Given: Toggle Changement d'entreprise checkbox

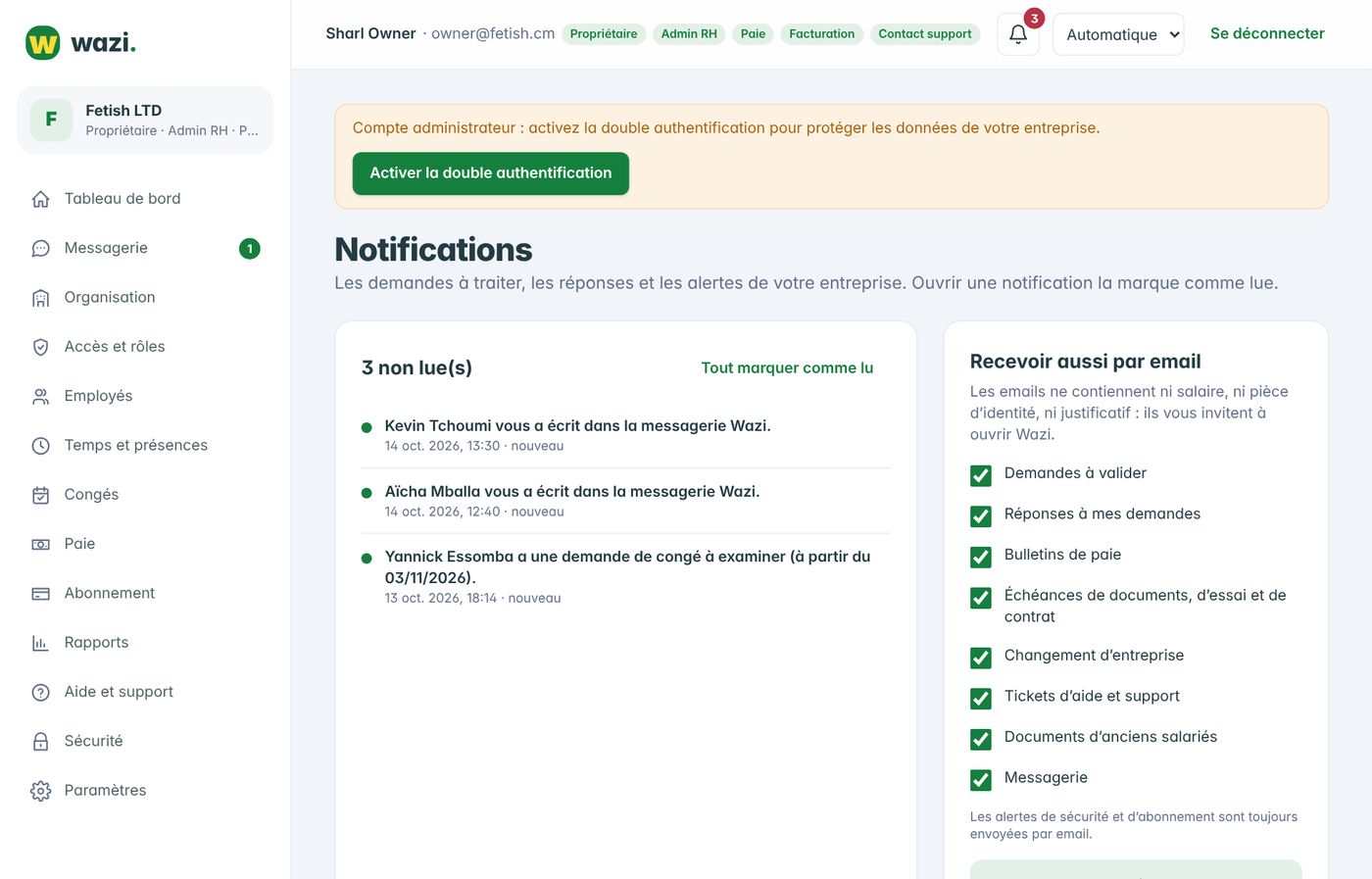Looking at the screenshot, I should tap(980, 658).
